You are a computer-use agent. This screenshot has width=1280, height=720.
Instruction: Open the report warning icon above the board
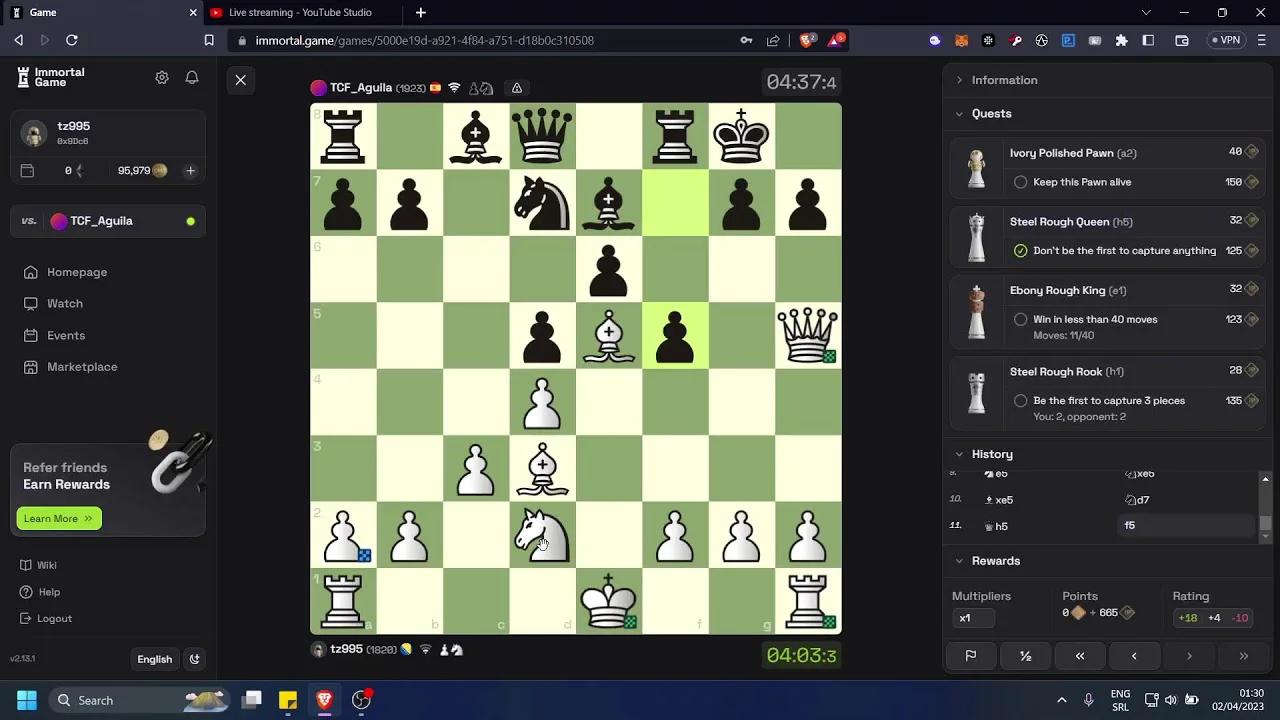pos(516,87)
